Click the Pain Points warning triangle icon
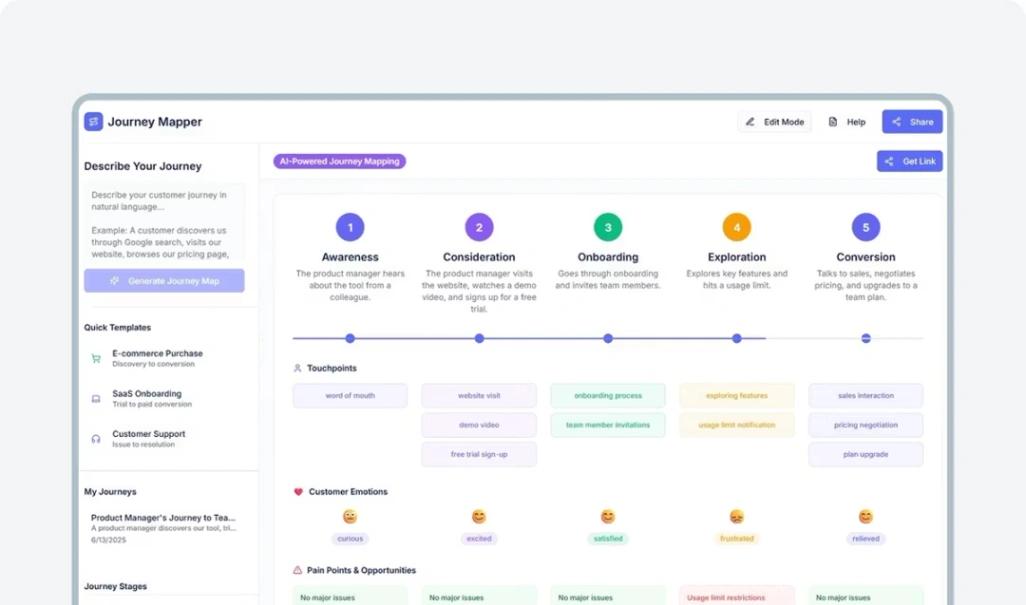This screenshot has width=1026, height=605. tap(298, 570)
